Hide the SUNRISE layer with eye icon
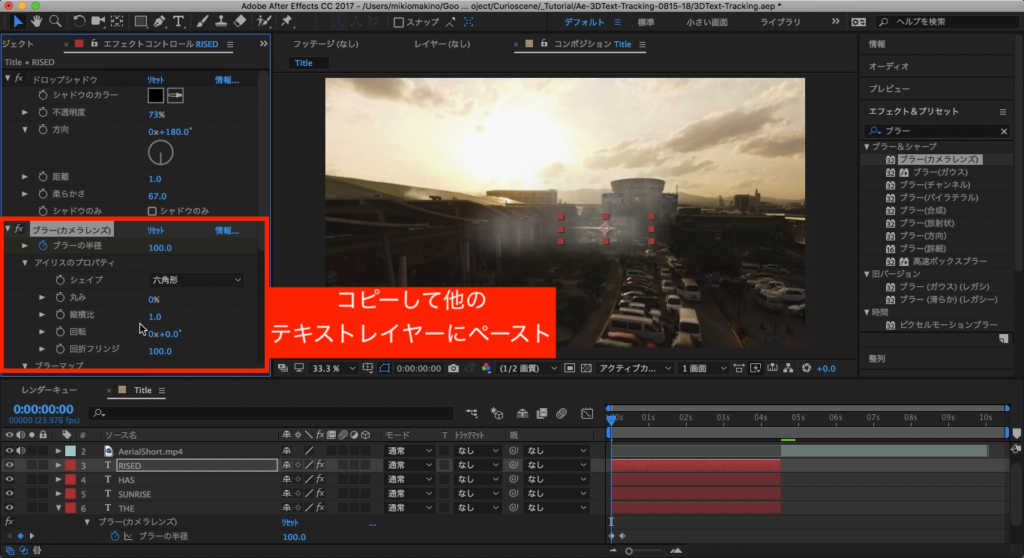 [9, 494]
